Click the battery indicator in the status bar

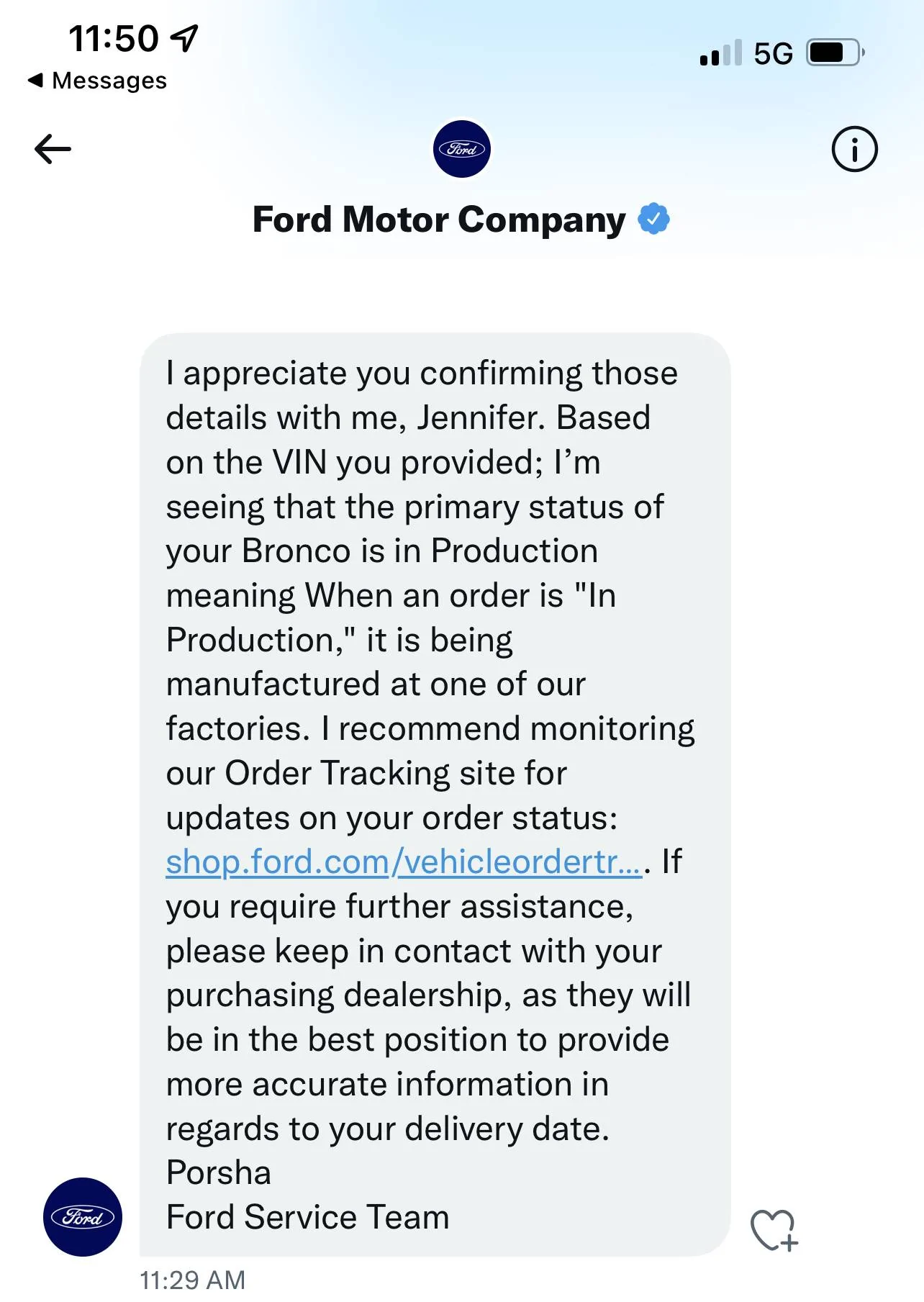point(833,52)
